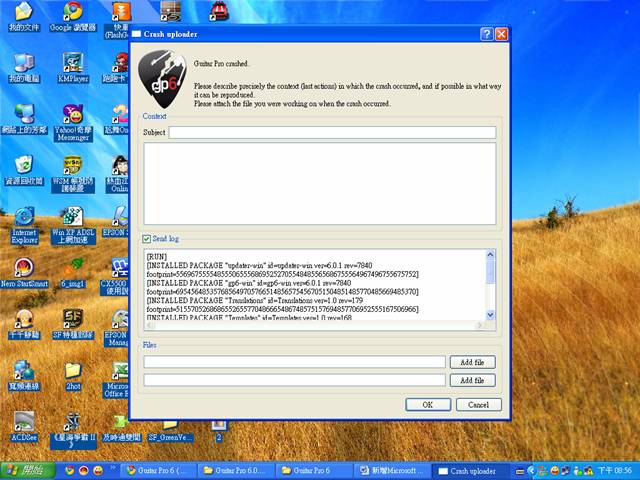
Task: Open the Start menu button
Action: 28,471
